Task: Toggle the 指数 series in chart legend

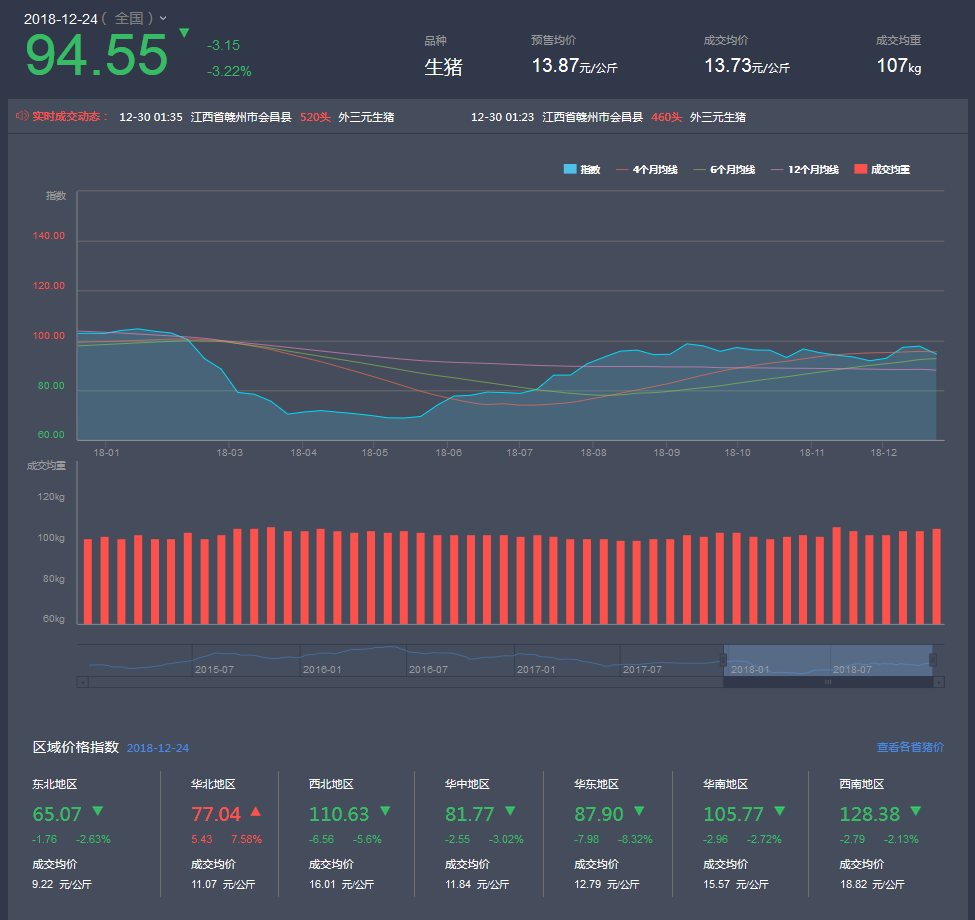Action: pyautogui.click(x=582, y=170)
